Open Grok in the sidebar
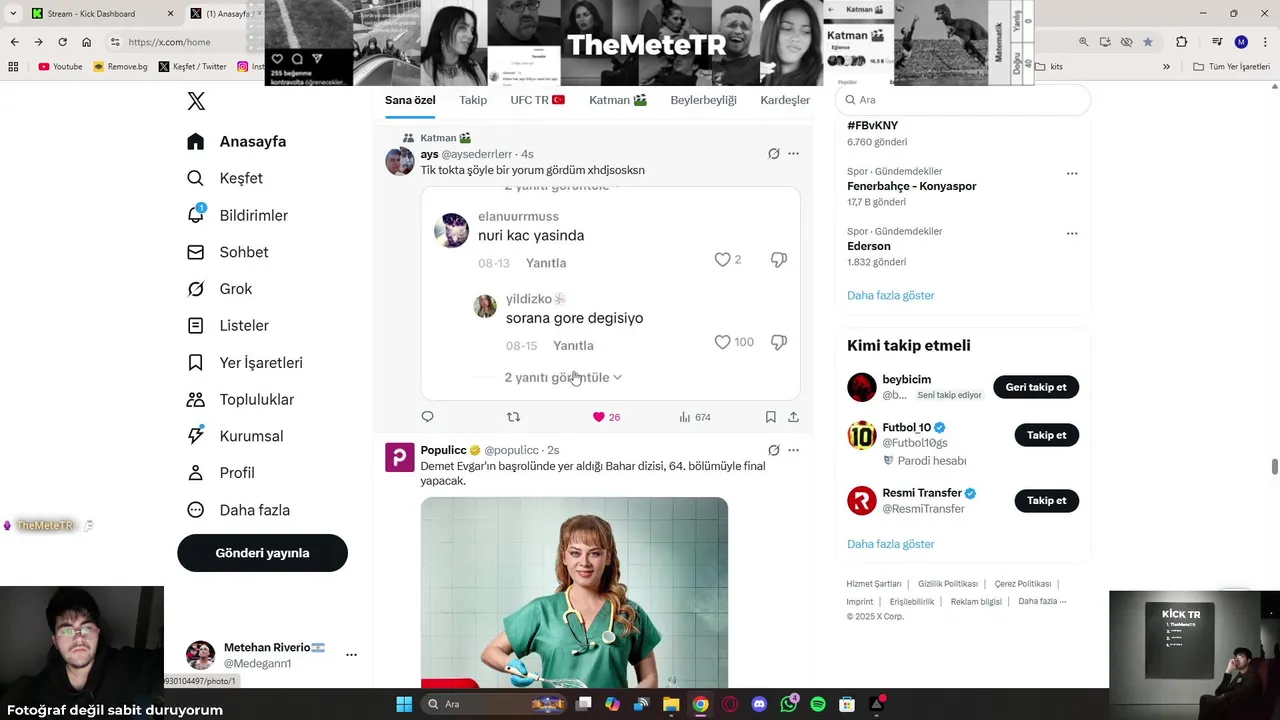The width and height of the screenshot is (1280, 720). click(220, 289)
